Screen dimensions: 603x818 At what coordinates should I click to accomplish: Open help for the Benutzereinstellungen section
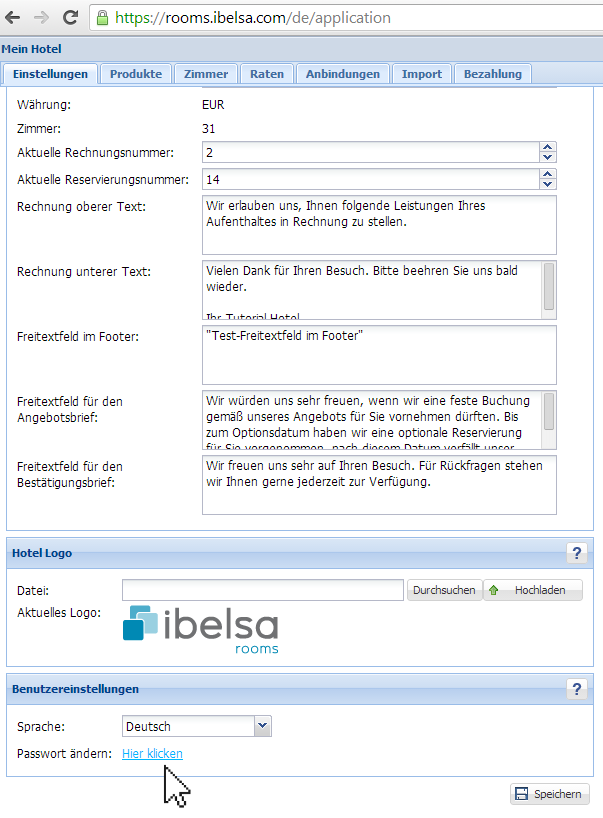click(576, 689)
